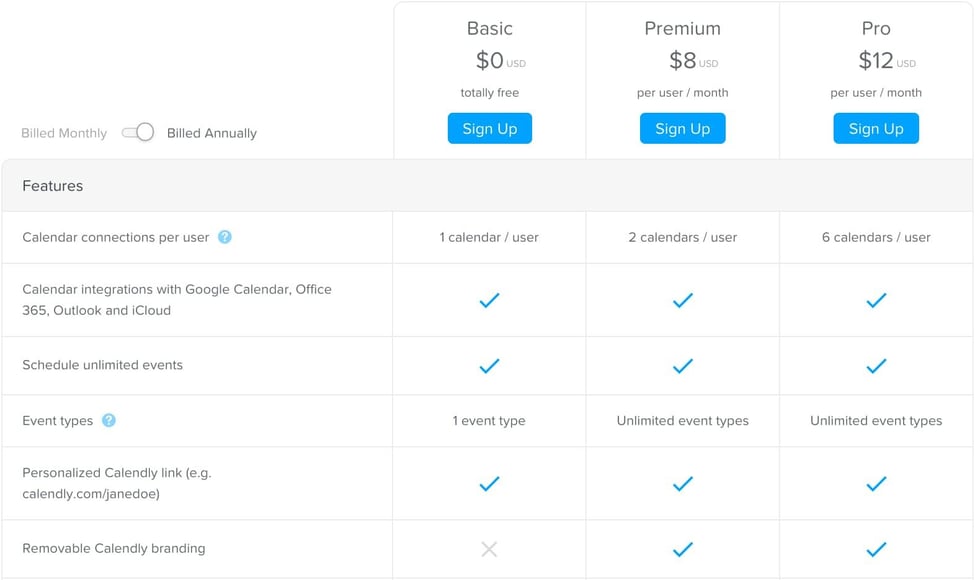Click help icon next to Event types

109,421
